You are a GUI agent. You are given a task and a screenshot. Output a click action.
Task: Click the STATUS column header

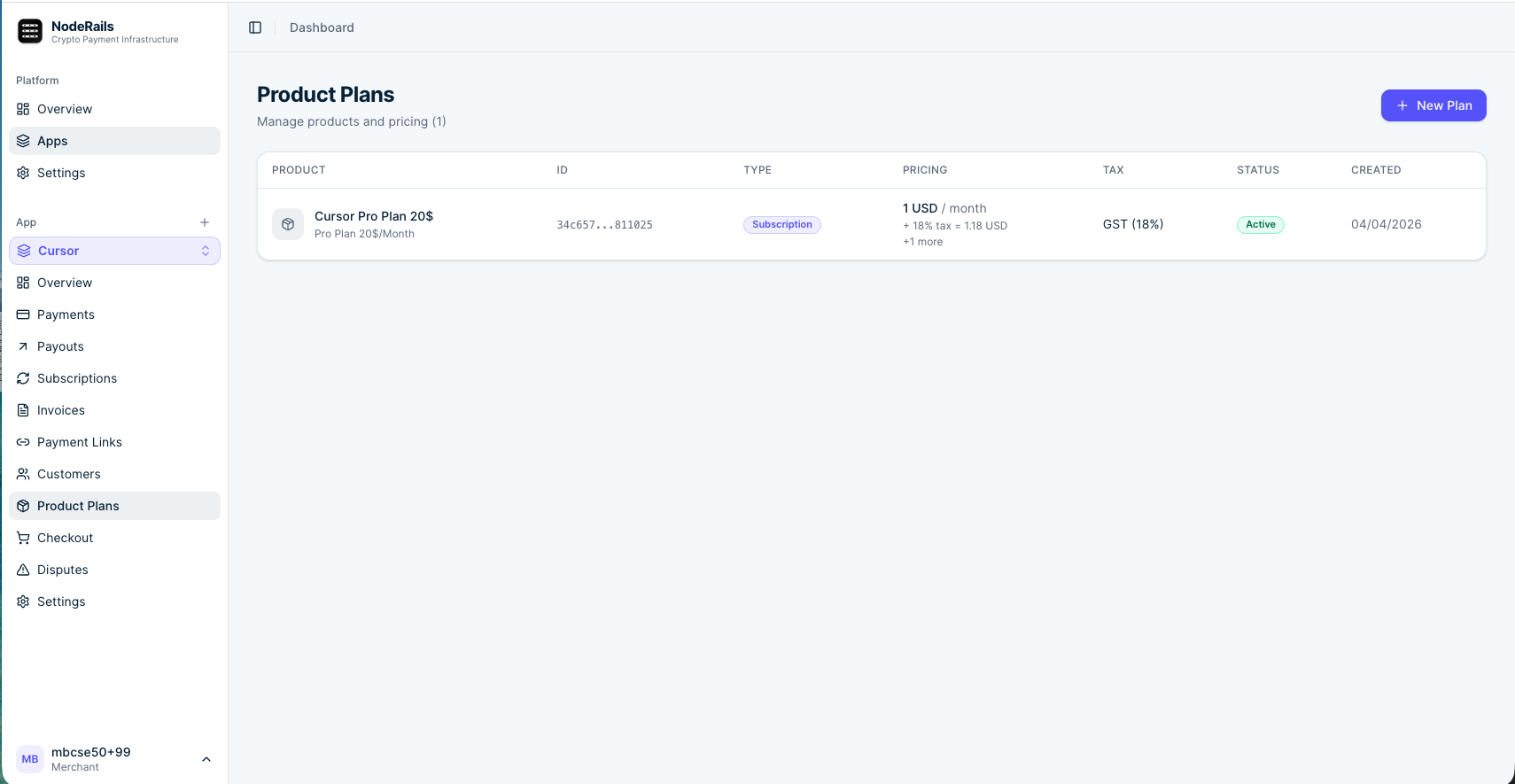pos(1258,170)
